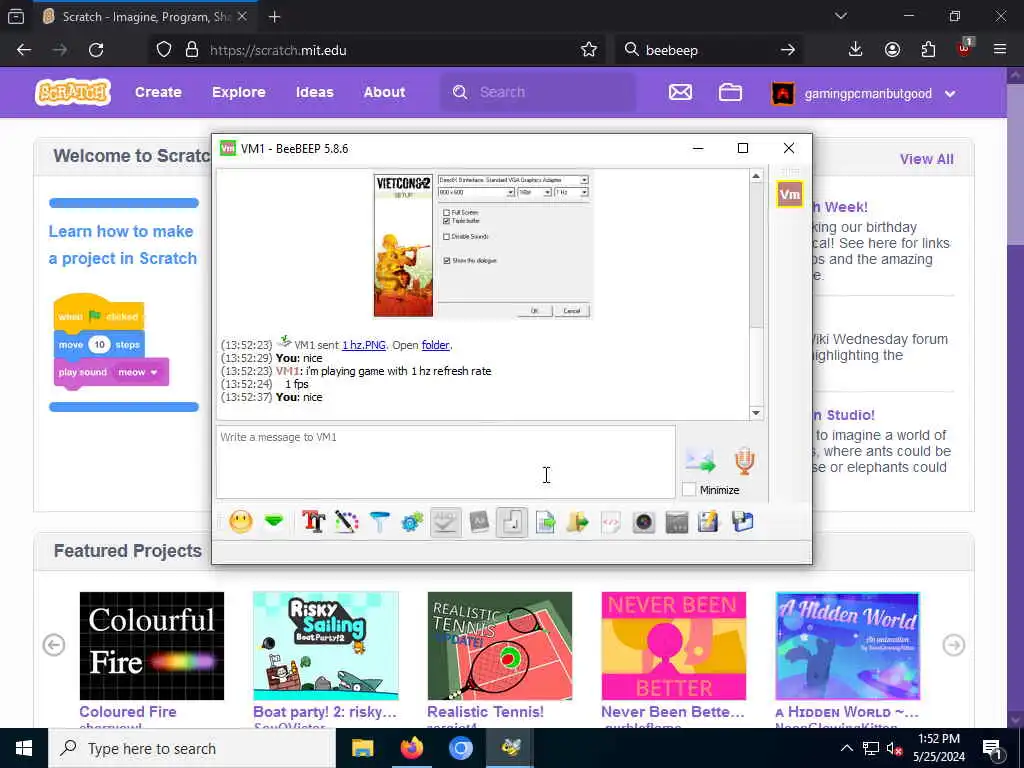1024x768 pixels.
Task: Click the beebeep browser search box
Action: point(709,50)
